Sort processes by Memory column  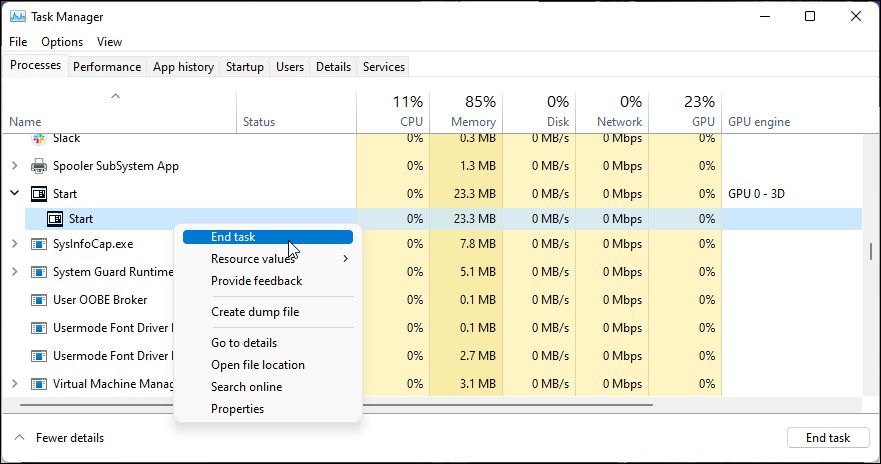473,112
